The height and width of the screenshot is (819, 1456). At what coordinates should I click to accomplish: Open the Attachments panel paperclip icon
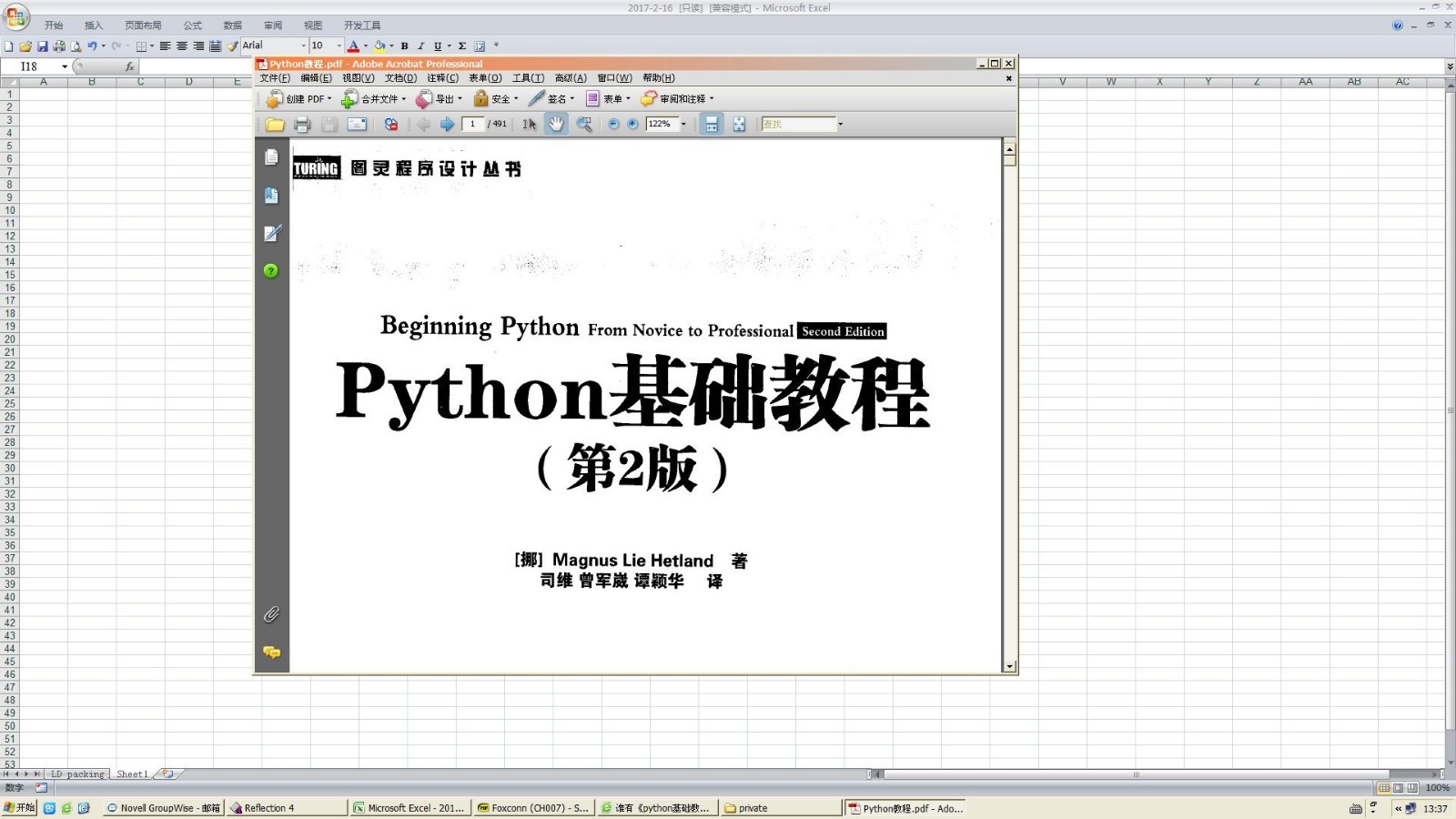tap(271, 614)
